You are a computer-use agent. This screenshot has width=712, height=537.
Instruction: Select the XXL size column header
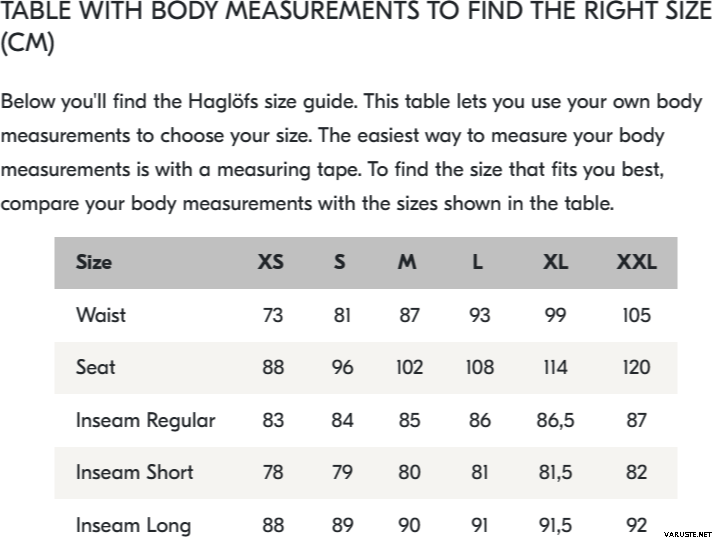point(636,262)
